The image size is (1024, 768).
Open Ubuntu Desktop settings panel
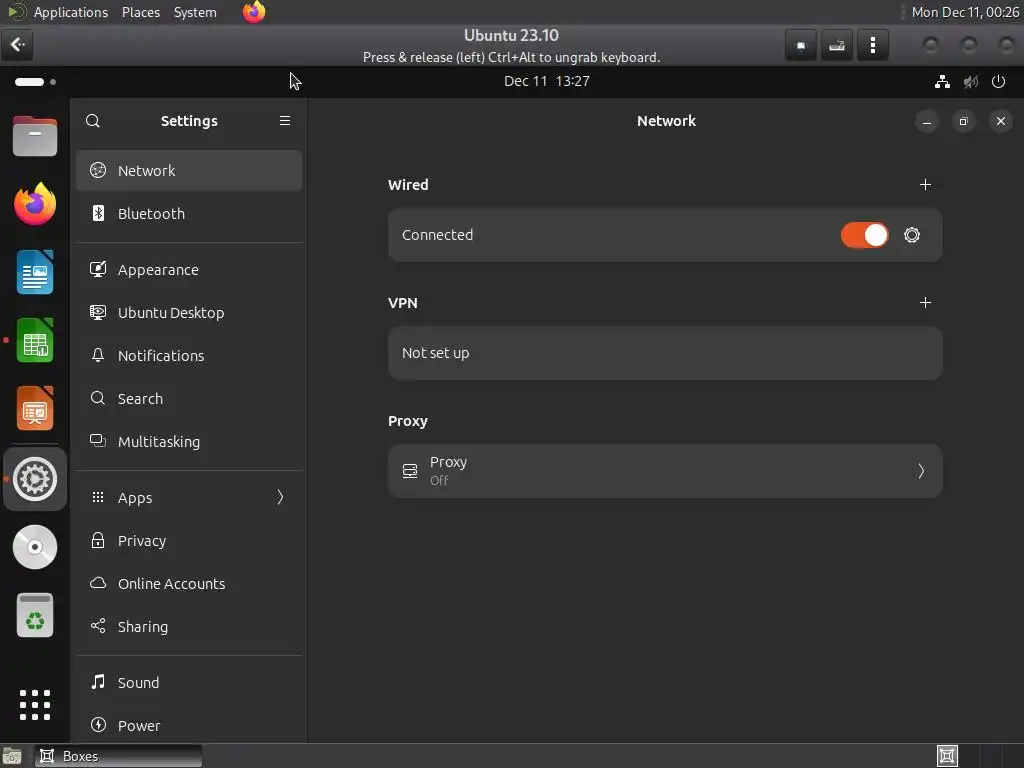189,313
